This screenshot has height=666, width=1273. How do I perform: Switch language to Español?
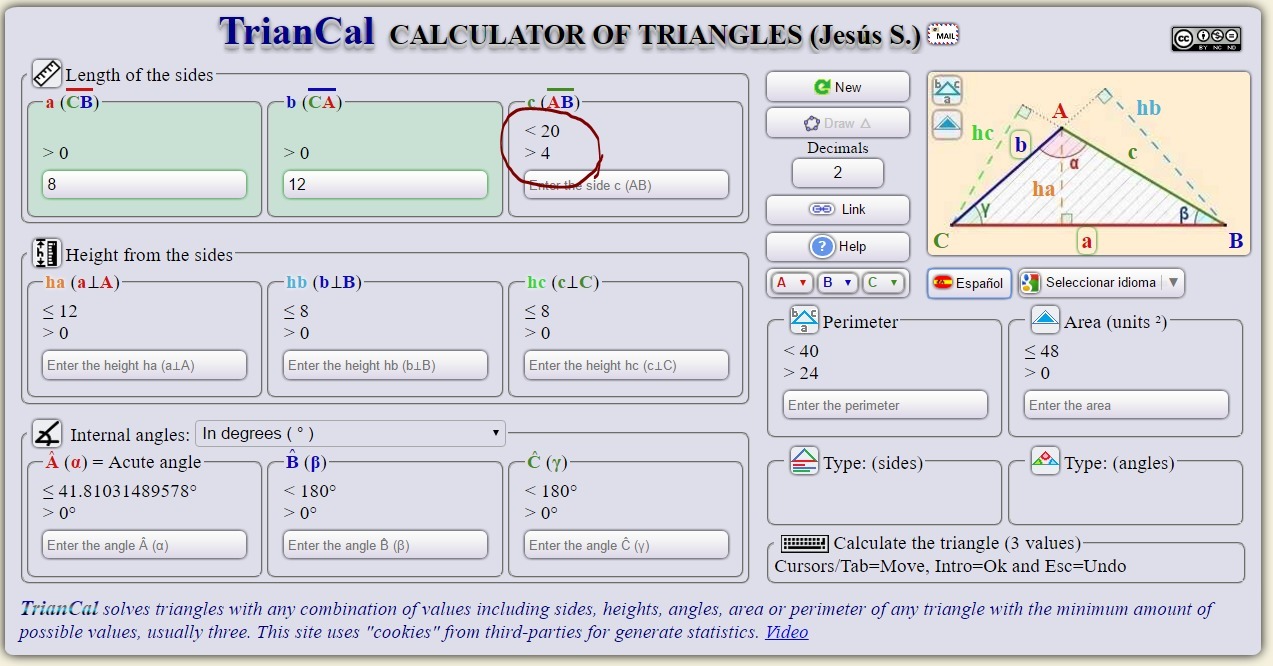coord(969,283)
